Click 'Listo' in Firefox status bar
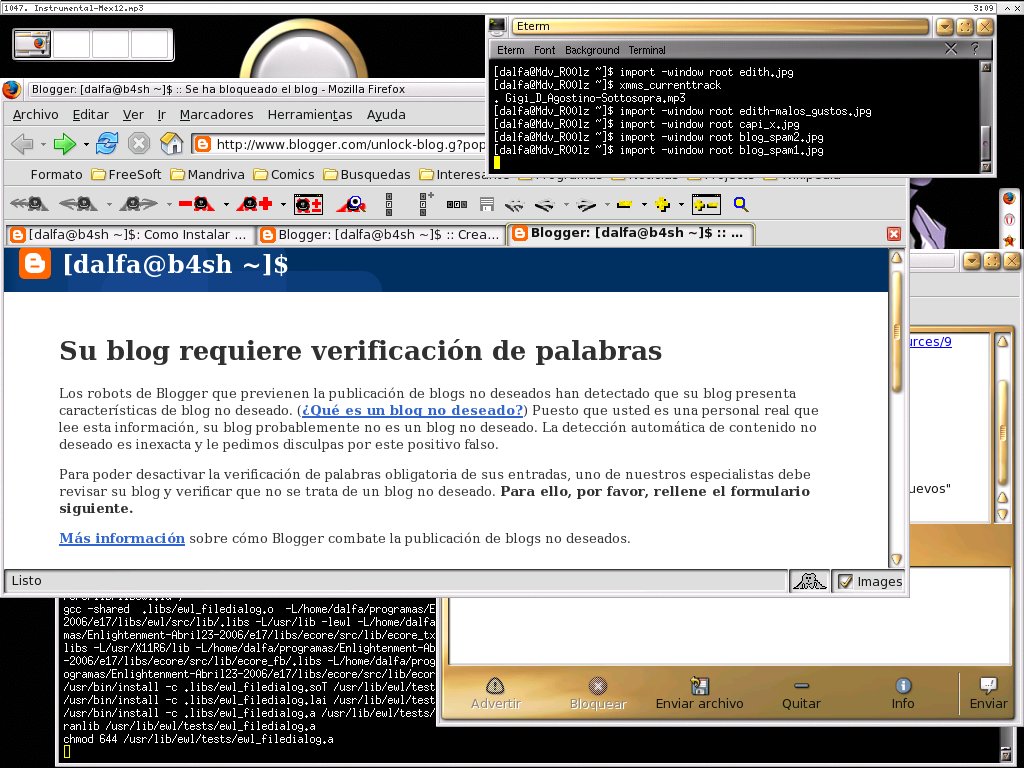Screen dimensions: 1024x768 [27, 581]
